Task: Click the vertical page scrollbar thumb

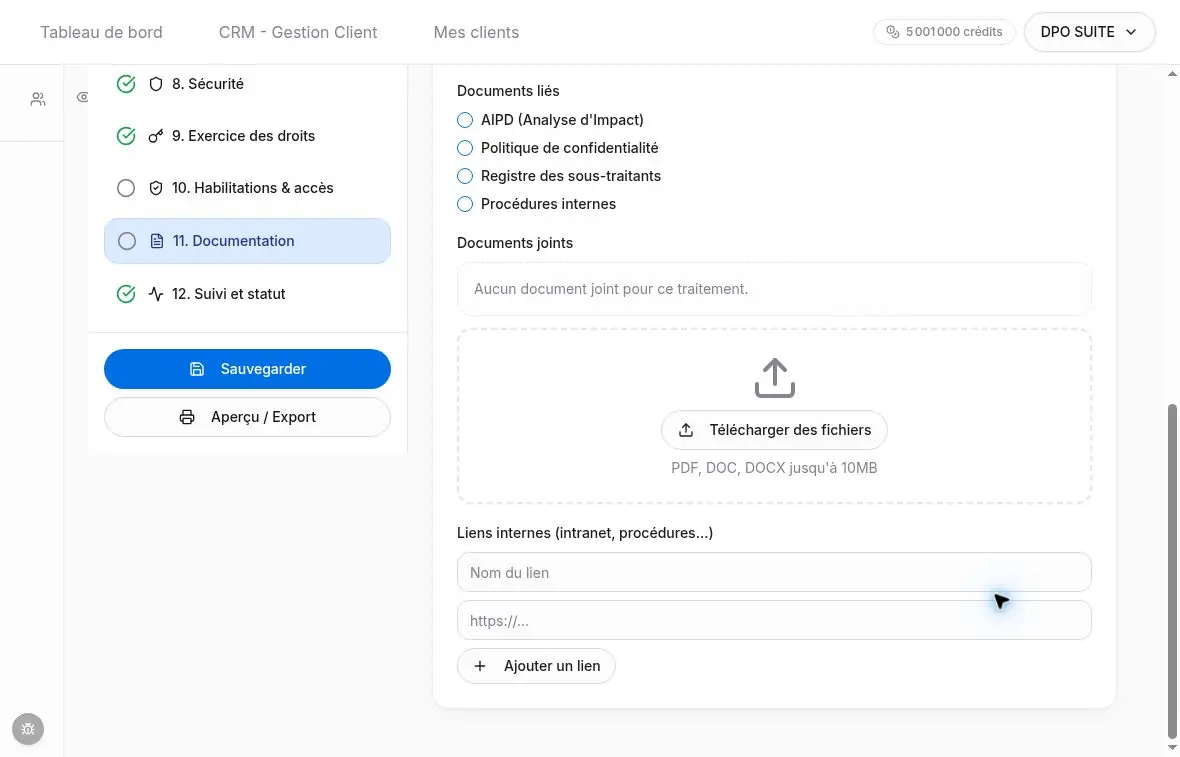Action: pos(1172,572)
